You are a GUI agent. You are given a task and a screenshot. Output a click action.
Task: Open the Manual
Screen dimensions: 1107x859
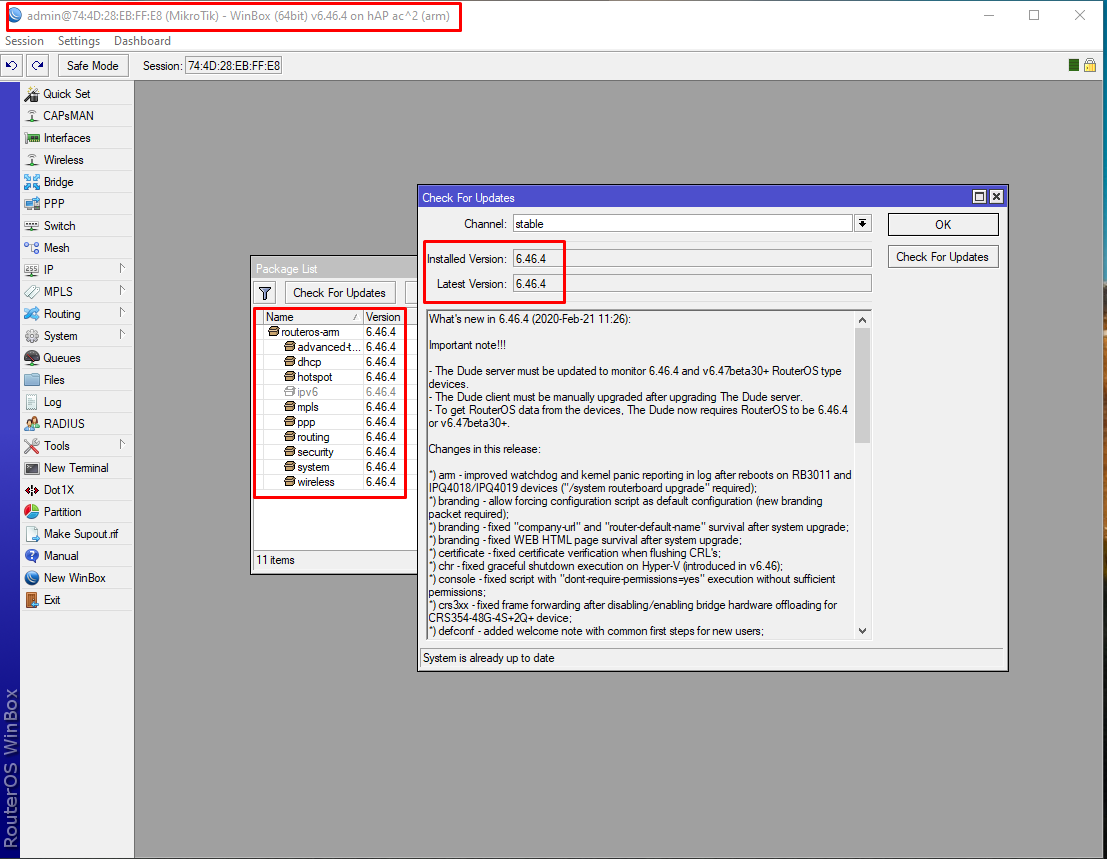(x=77, y=555)
